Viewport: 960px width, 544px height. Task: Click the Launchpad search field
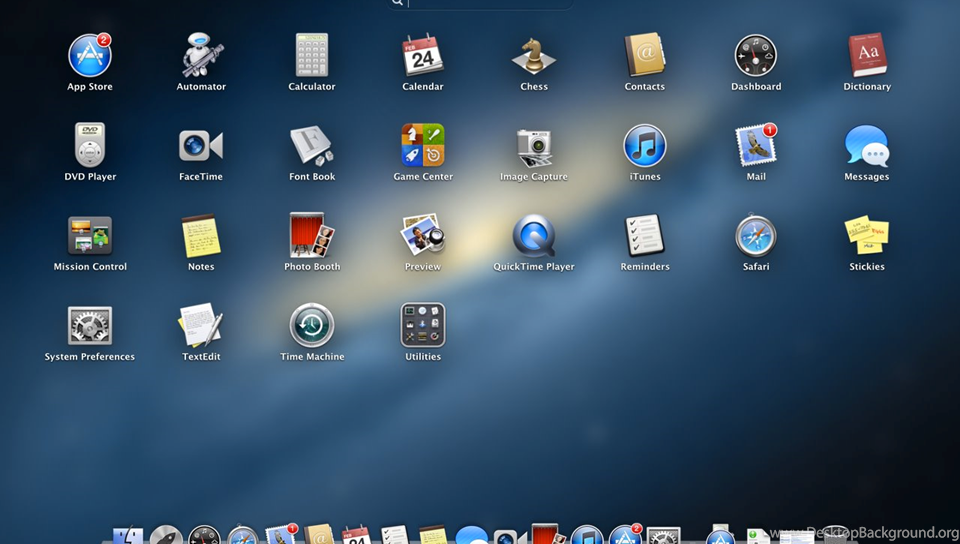click(x=481, y=3)
